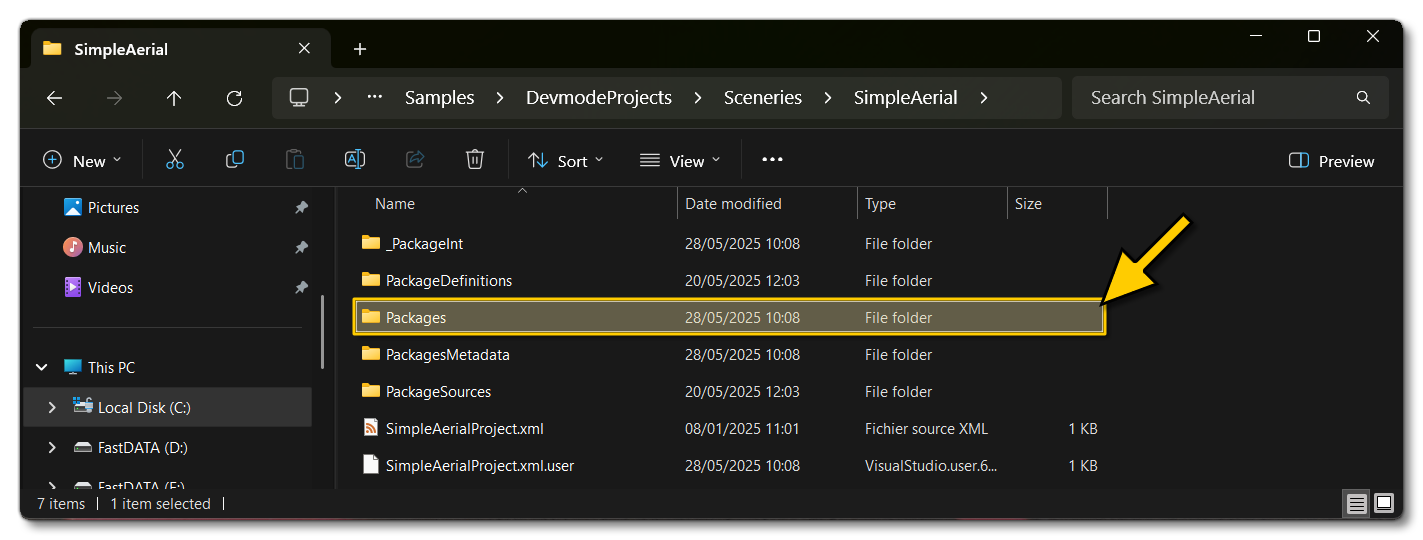Click the Refresh button
The image size is (1423, 540).
coord(234,98)
